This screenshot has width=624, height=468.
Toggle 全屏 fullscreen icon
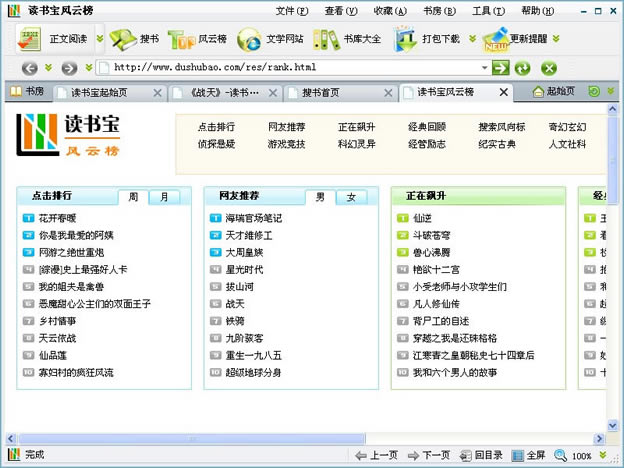coord(517,455)
